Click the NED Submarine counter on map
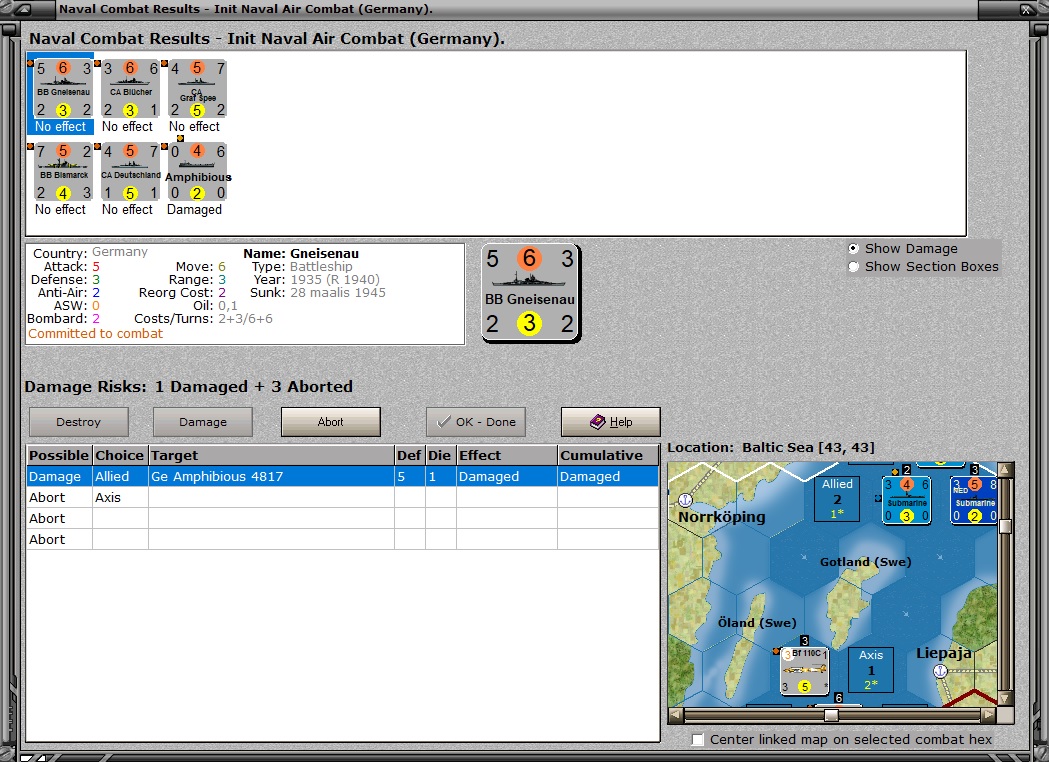 [974, 500]
